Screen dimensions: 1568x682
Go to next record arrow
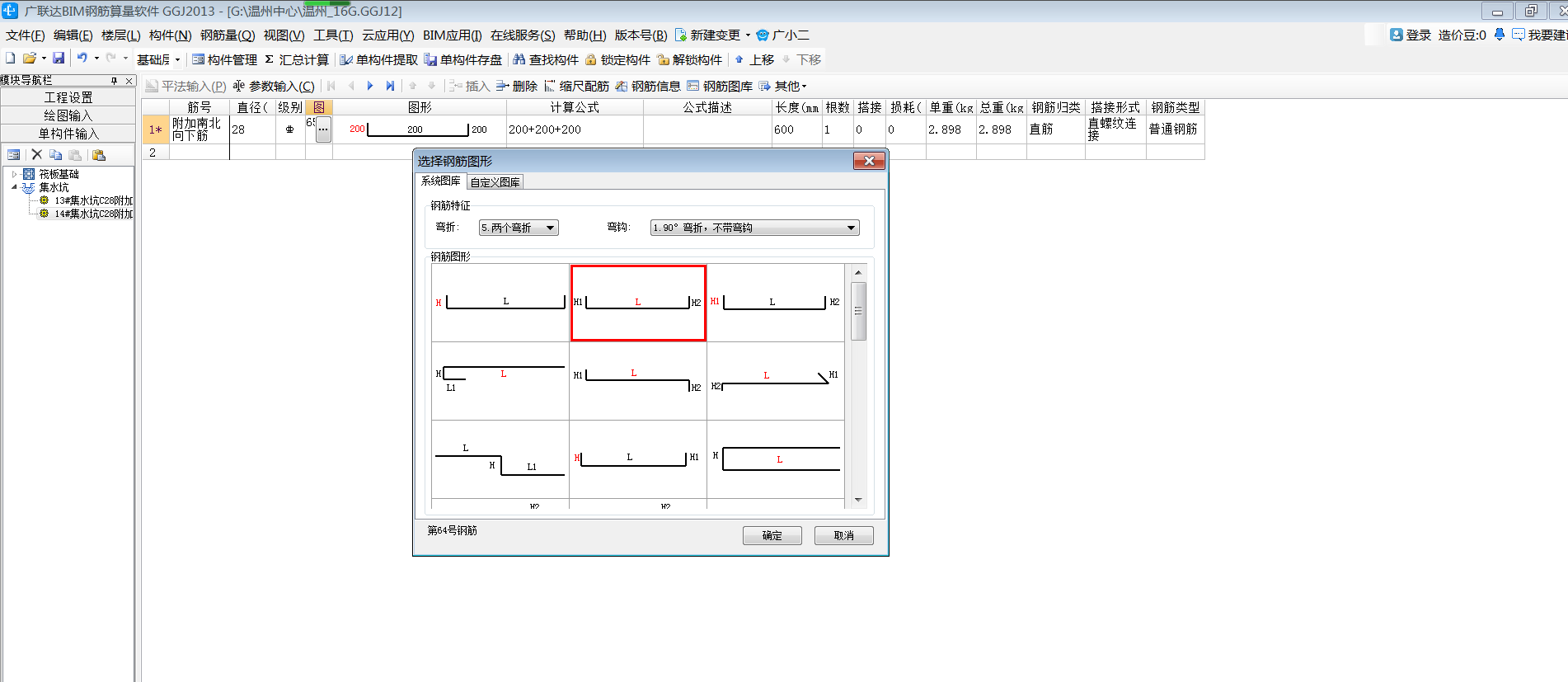tap(370, 86)
